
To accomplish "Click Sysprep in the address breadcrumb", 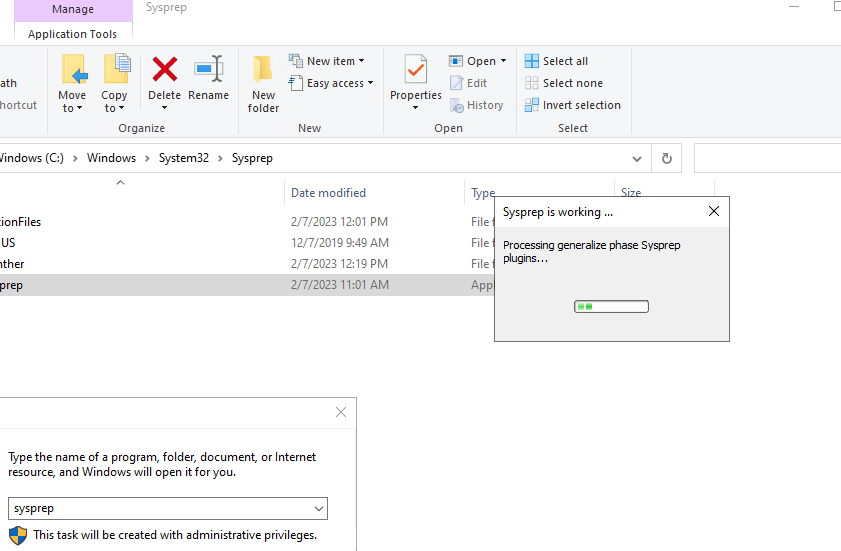I will [252, 158].
